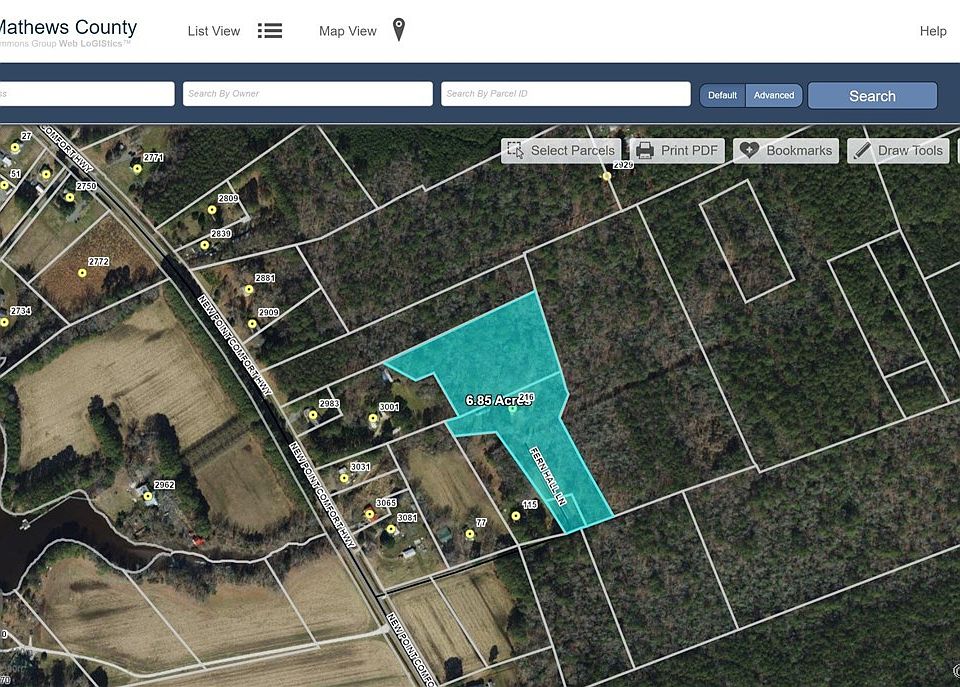
Task: Open the List View icon
Action: (270, 31)
